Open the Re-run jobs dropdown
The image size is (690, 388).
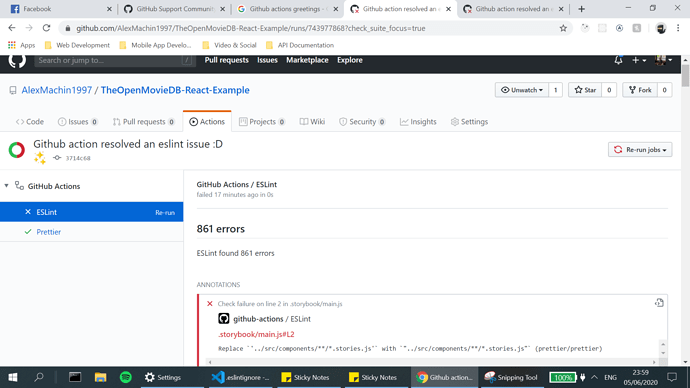[x=640, y=150]
